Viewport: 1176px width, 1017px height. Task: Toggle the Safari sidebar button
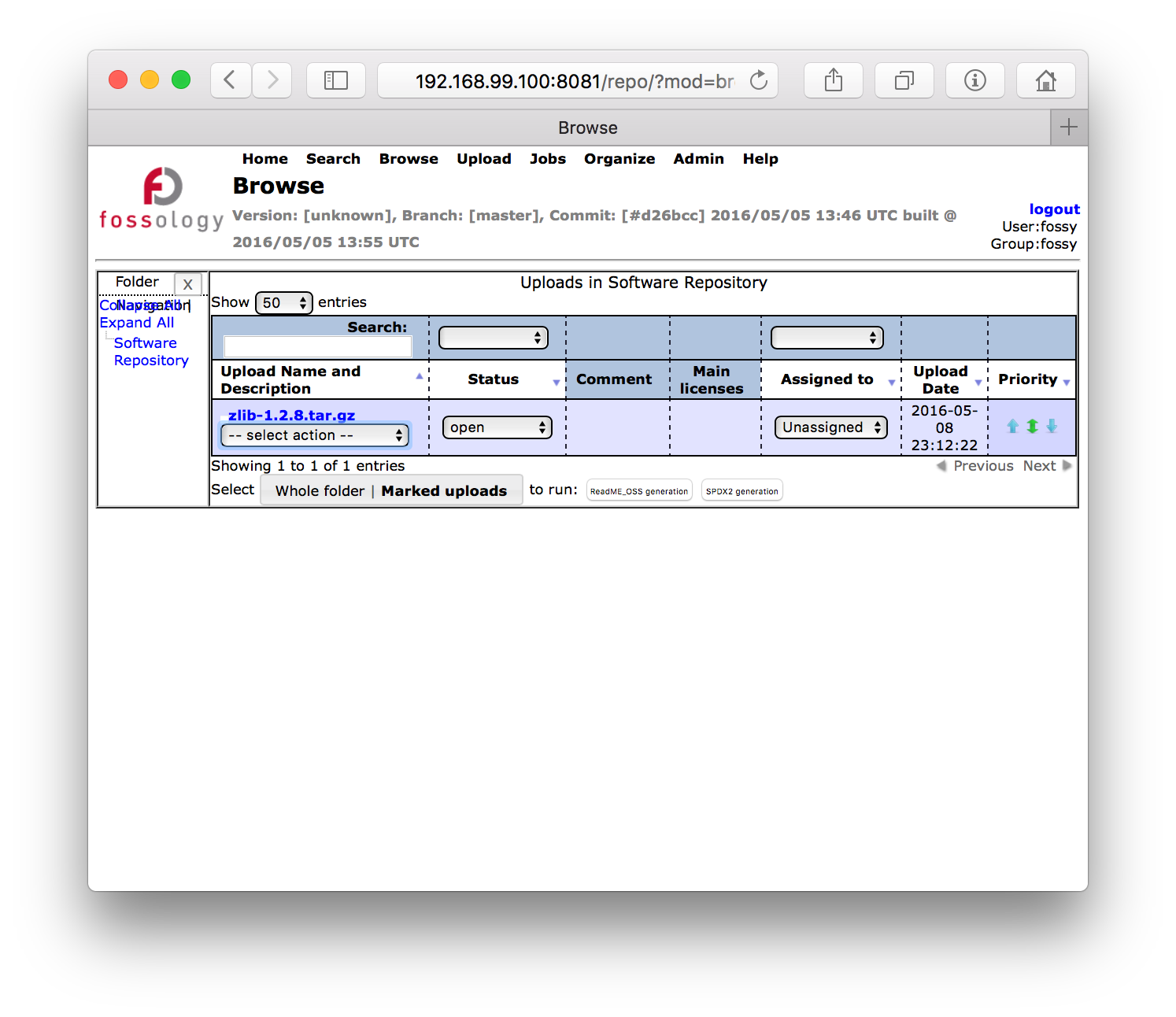click(x=336, y=80)
